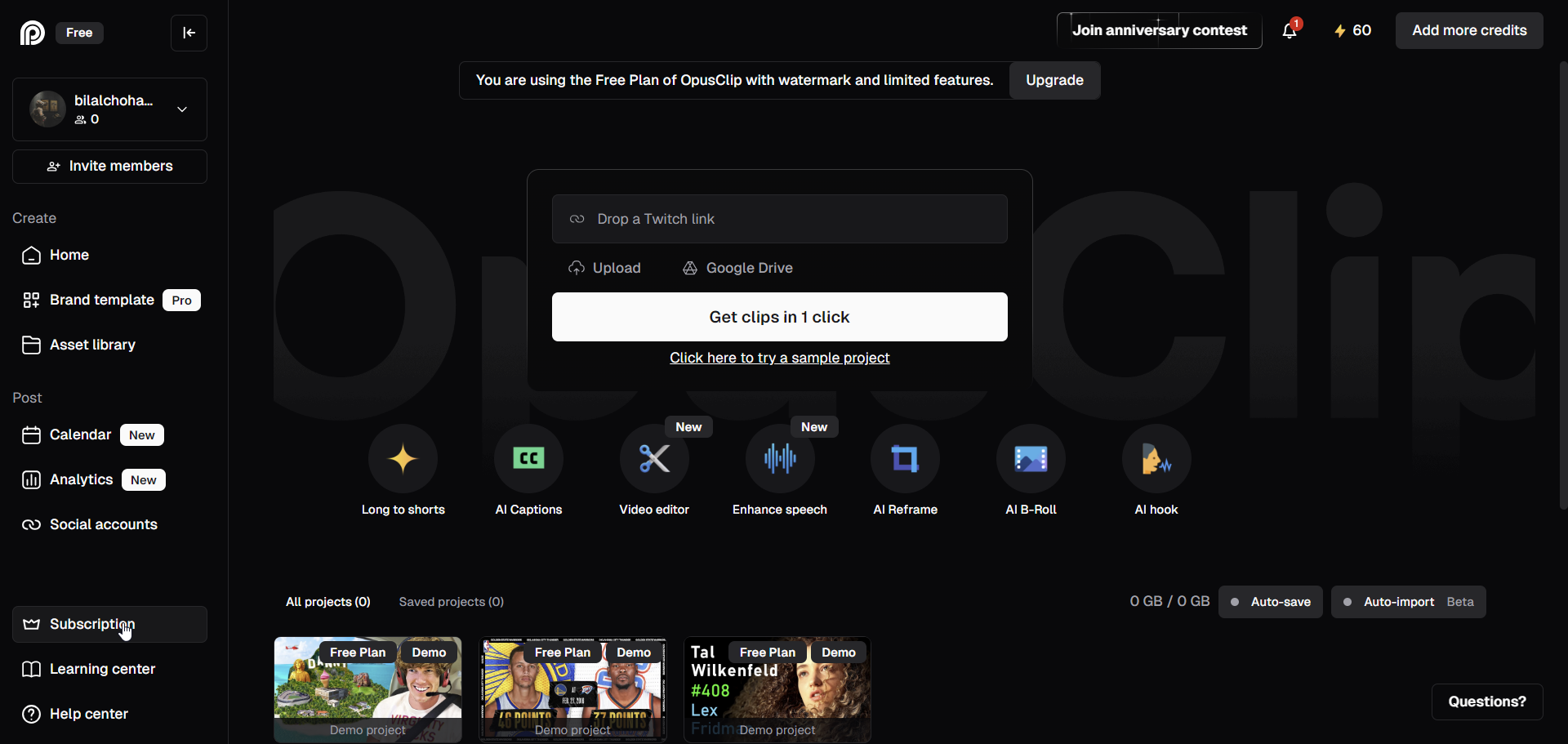Click the OpusClip logo icon
Screen dimensions: 1568x744
pos(32,33)
